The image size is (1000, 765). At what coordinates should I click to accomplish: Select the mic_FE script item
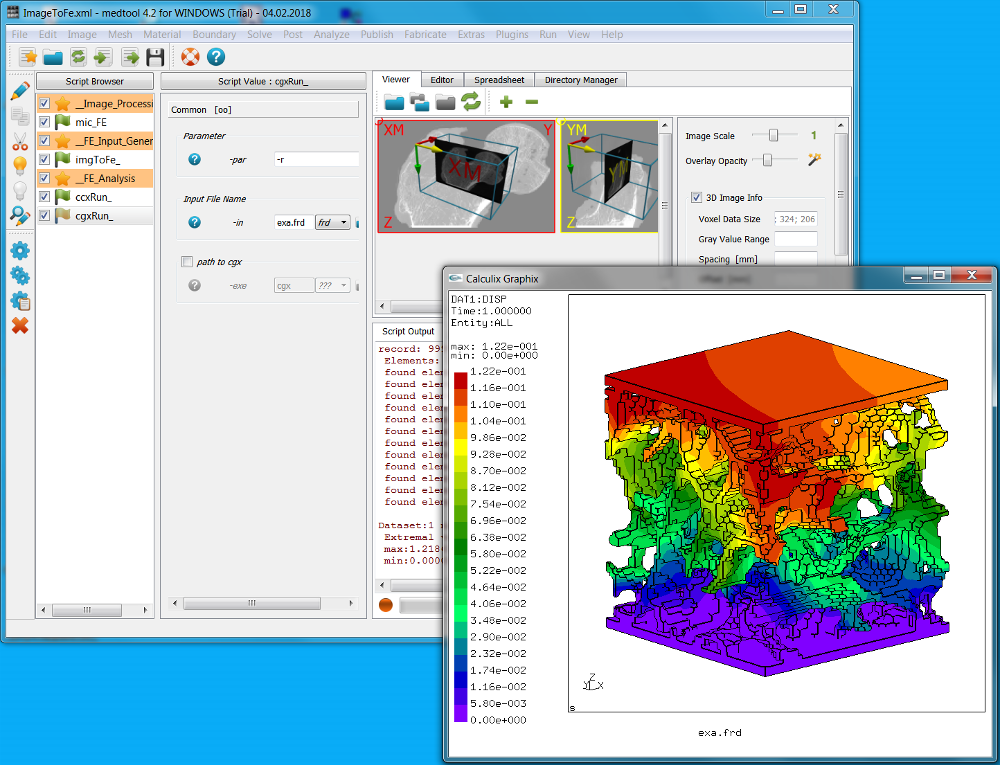point(91,122)
